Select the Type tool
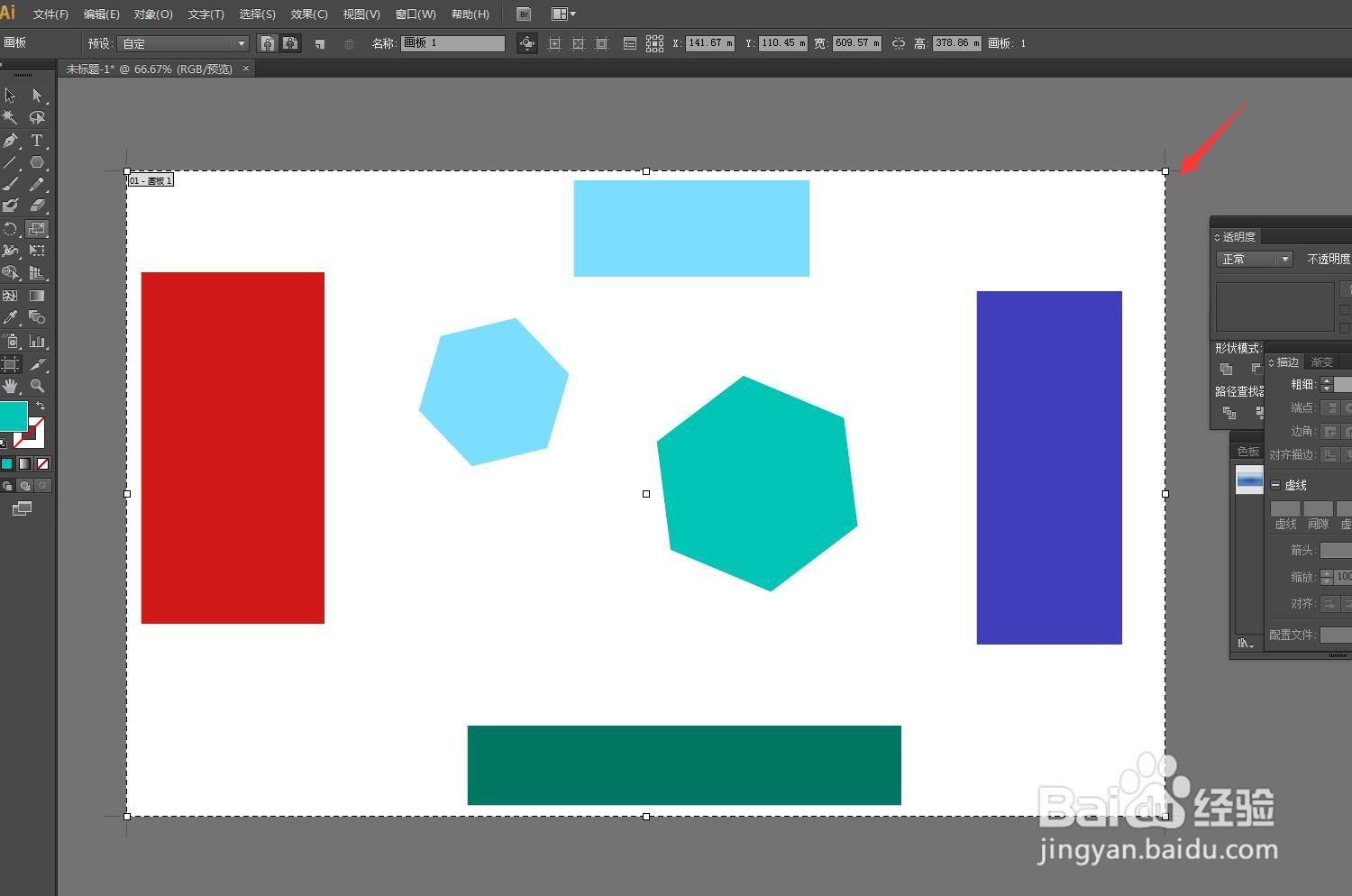The image size is (1352, 896). click(37, 141)
